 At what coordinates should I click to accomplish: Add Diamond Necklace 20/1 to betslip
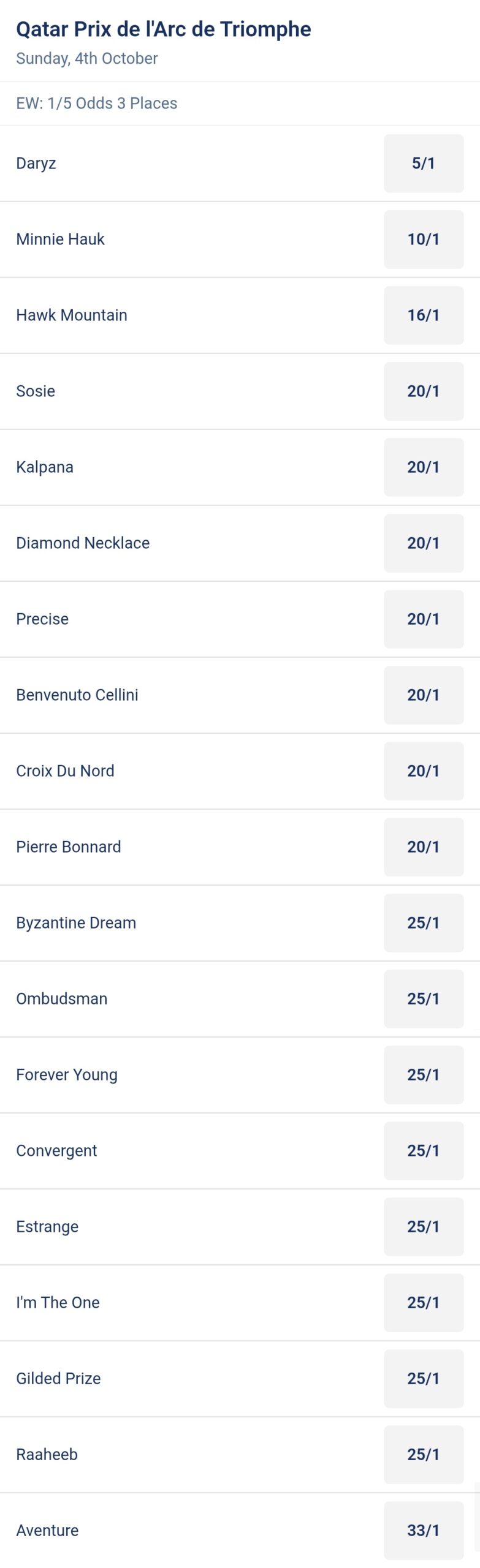[x=424, y=543]
